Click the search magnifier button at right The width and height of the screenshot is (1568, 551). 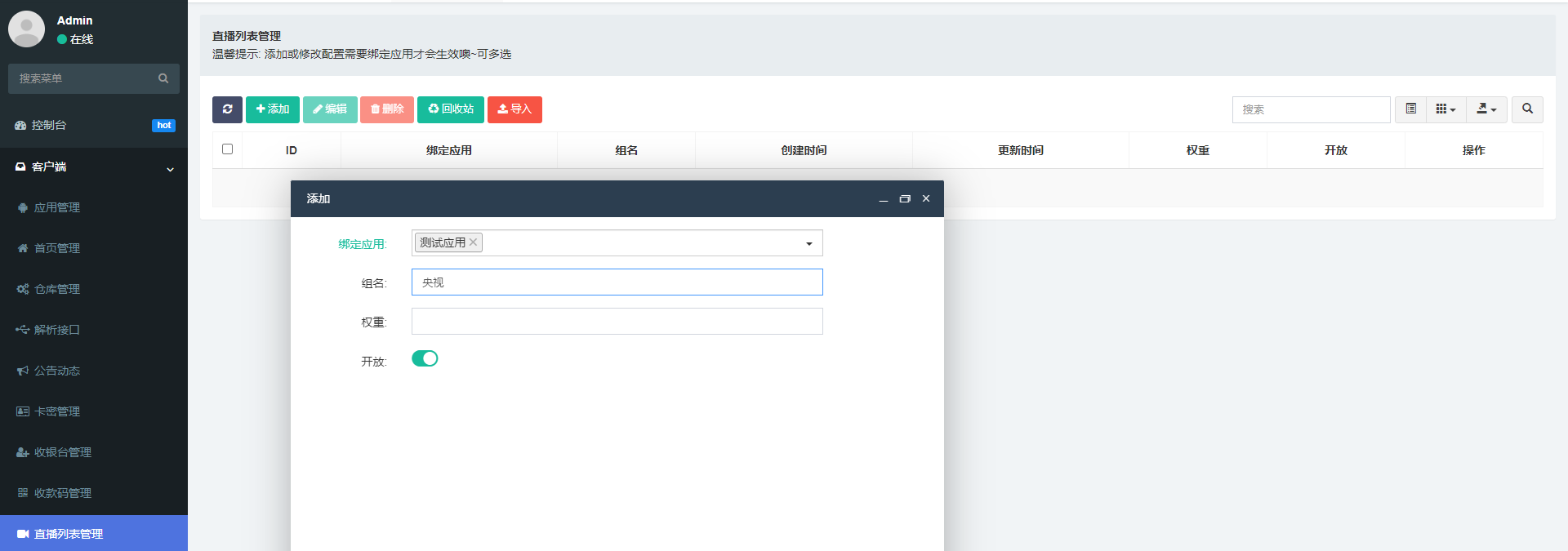click(1527, 109)
